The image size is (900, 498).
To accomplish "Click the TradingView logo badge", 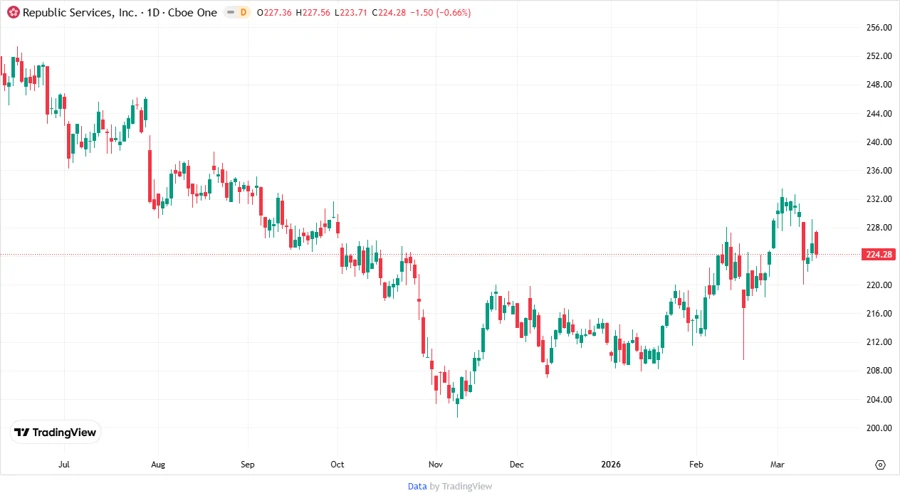I will [x=56, y=432].
